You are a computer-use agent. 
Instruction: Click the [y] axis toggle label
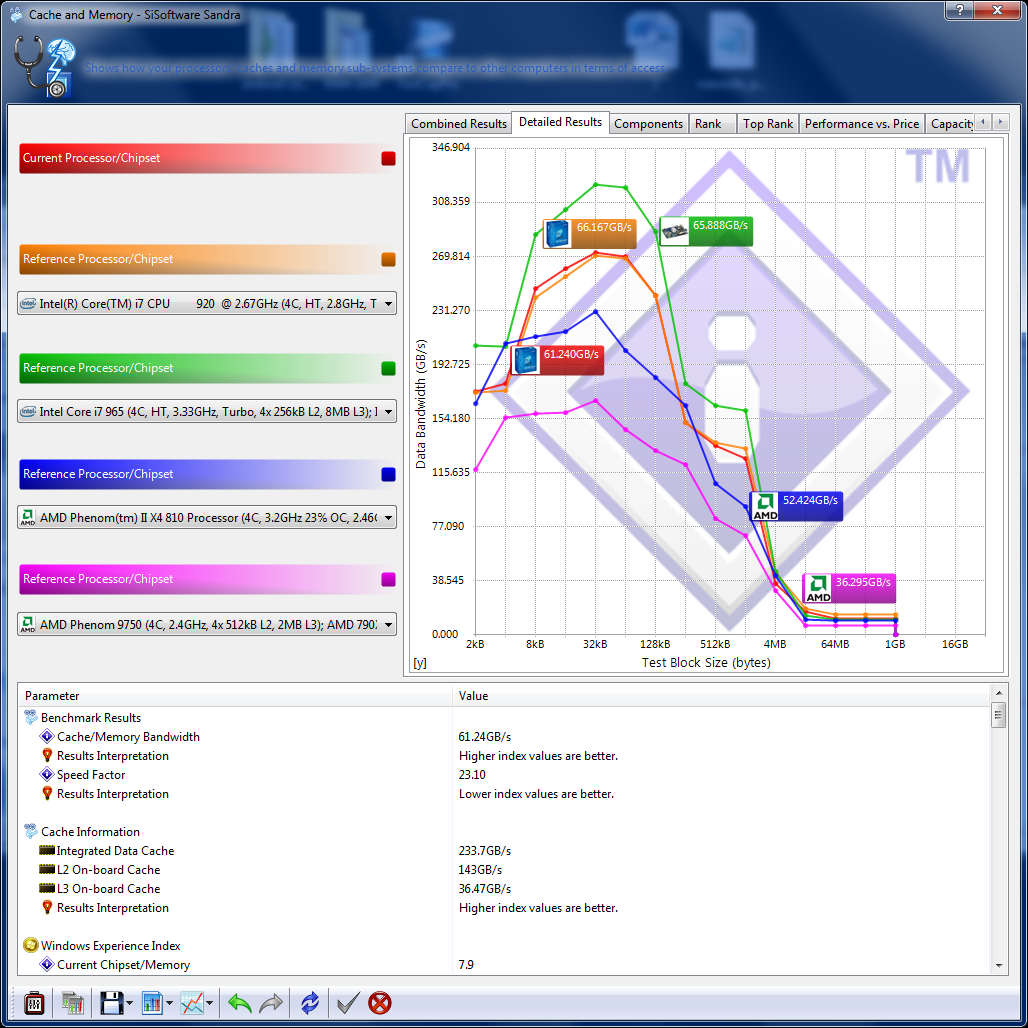click(420, 663)
